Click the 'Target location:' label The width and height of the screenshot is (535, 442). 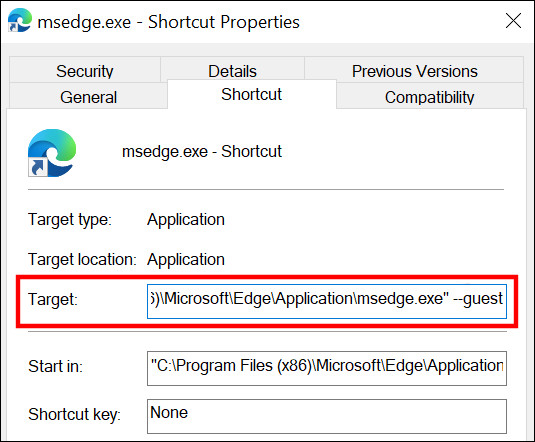(x=82, y=259)
